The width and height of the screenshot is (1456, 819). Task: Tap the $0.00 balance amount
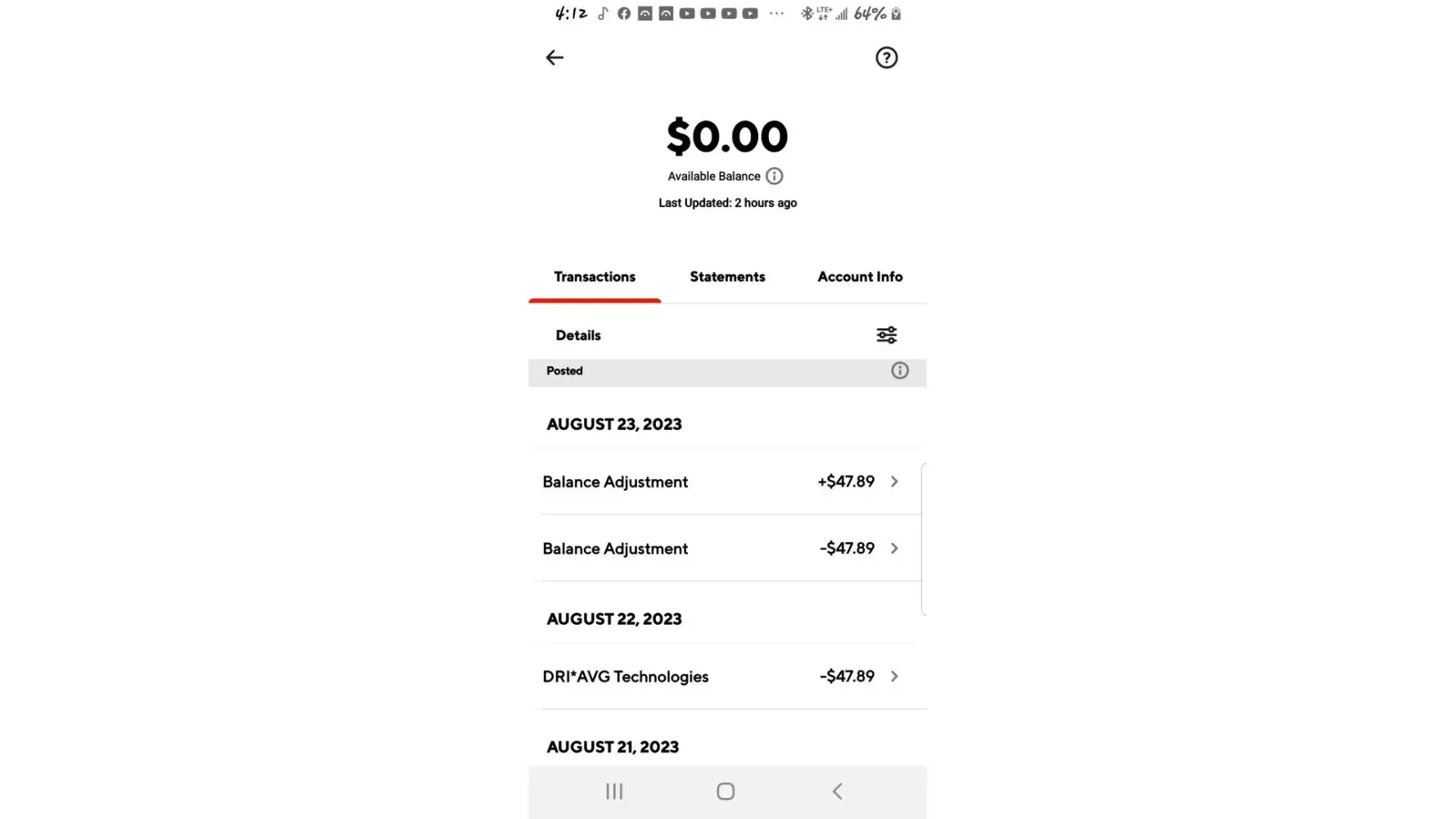coord(727,136)
